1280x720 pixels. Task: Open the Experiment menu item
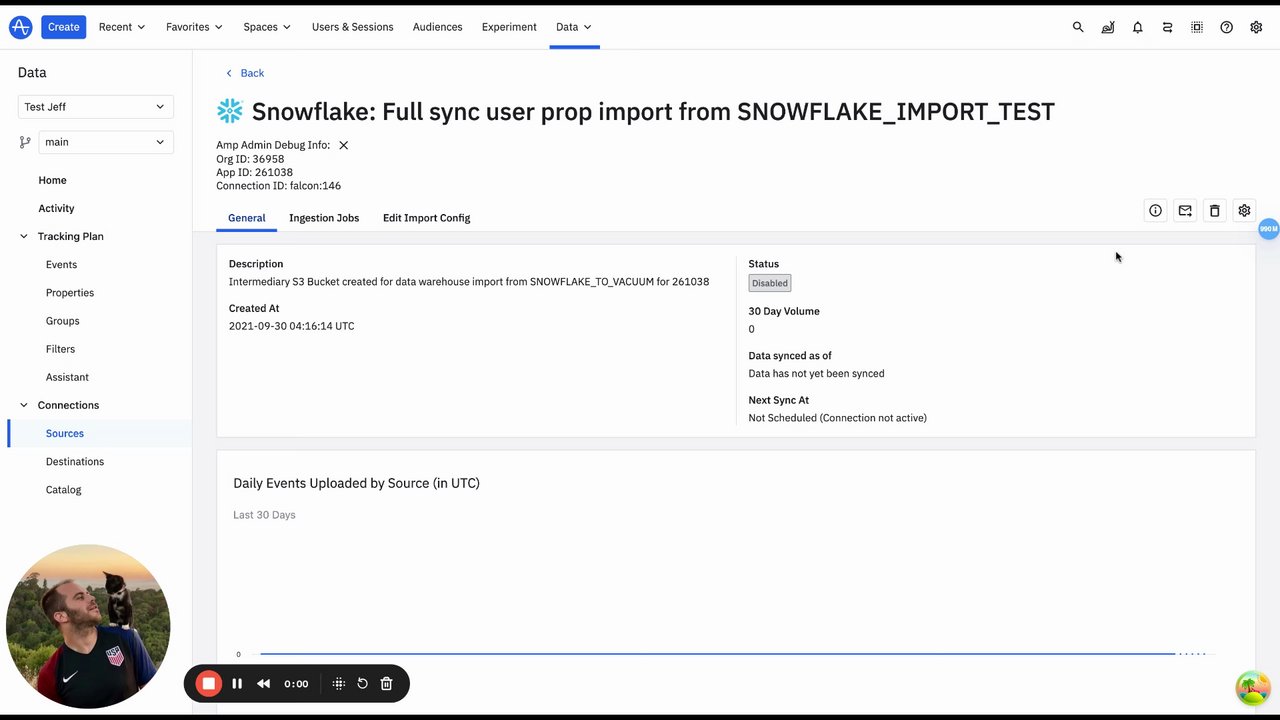(509, 27)
